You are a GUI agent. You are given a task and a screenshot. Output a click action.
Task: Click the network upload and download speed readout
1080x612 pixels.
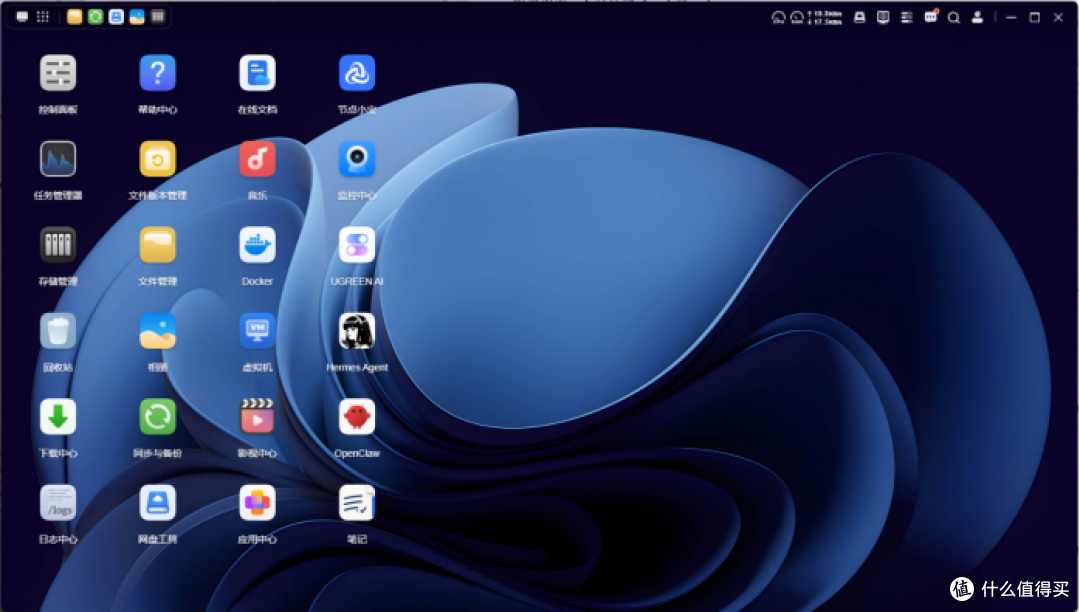(x=824, y=18)
